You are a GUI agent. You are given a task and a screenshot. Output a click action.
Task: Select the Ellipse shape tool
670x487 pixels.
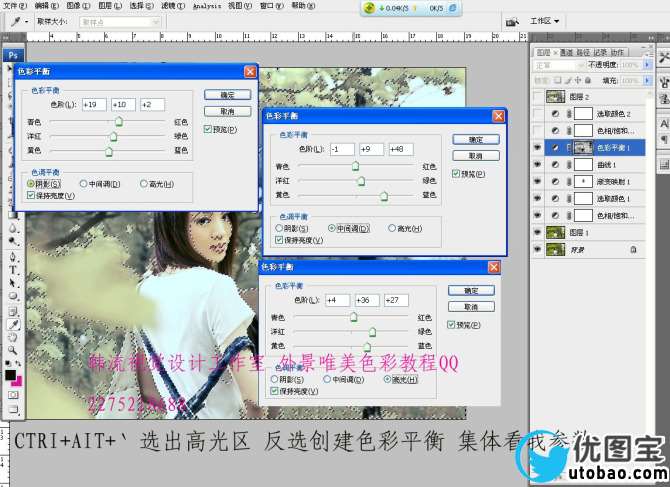(x=13, y=296)
